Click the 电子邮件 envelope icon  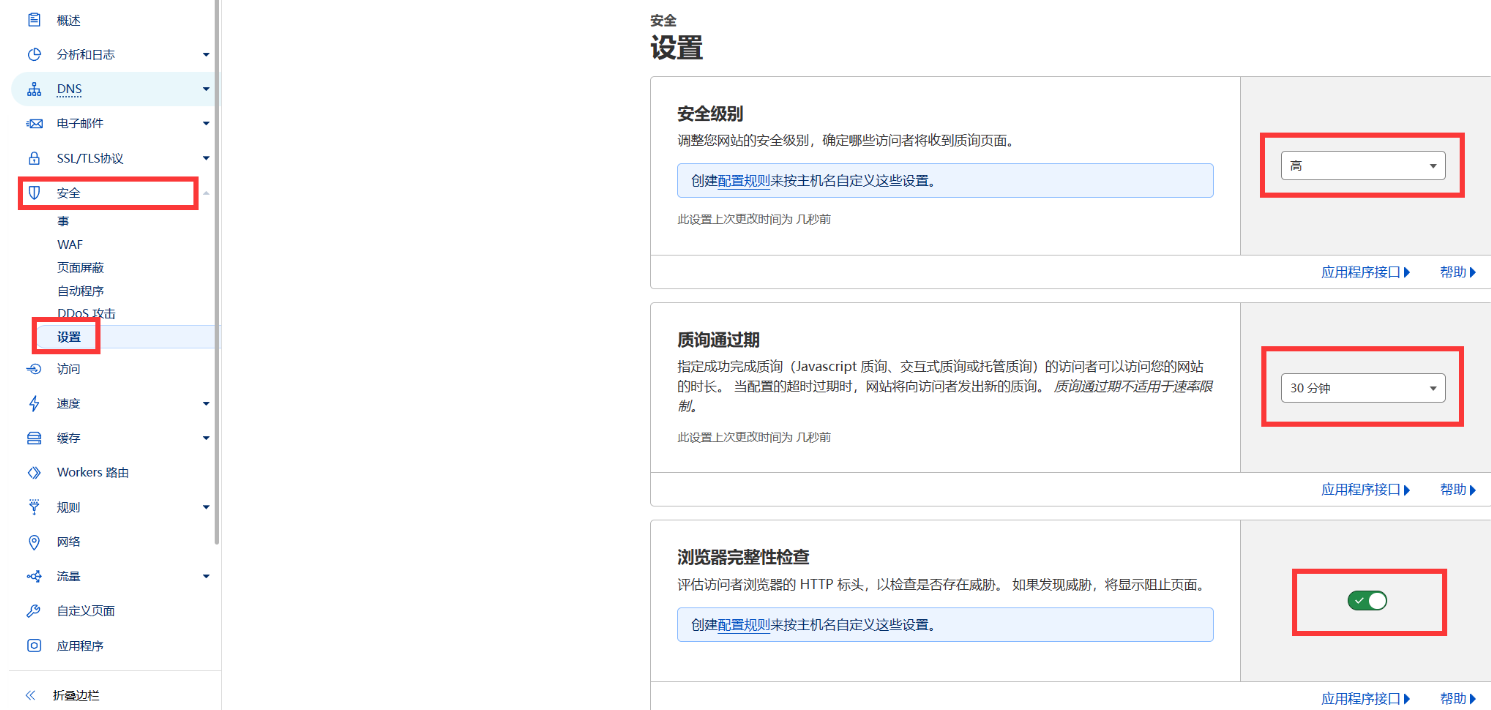tap(34, 124)
